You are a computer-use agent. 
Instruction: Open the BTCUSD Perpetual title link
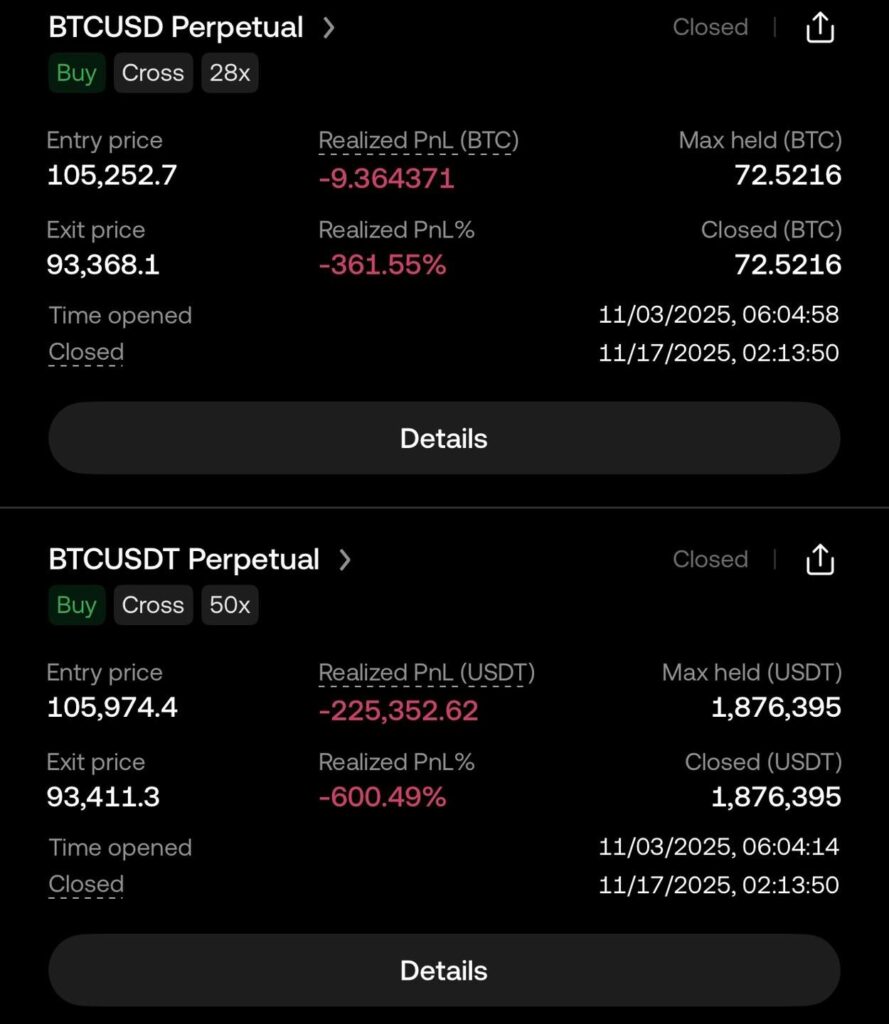point(176,28)
